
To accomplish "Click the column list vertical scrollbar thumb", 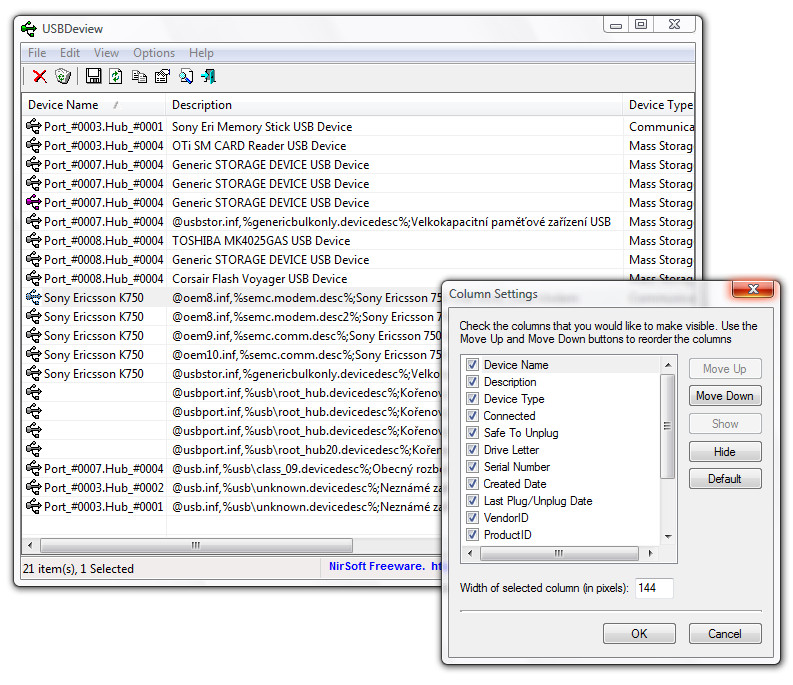I will (x=668, y=426).
